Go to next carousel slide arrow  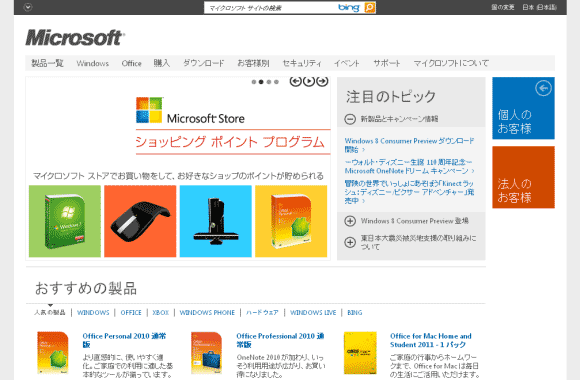point(322,81)
